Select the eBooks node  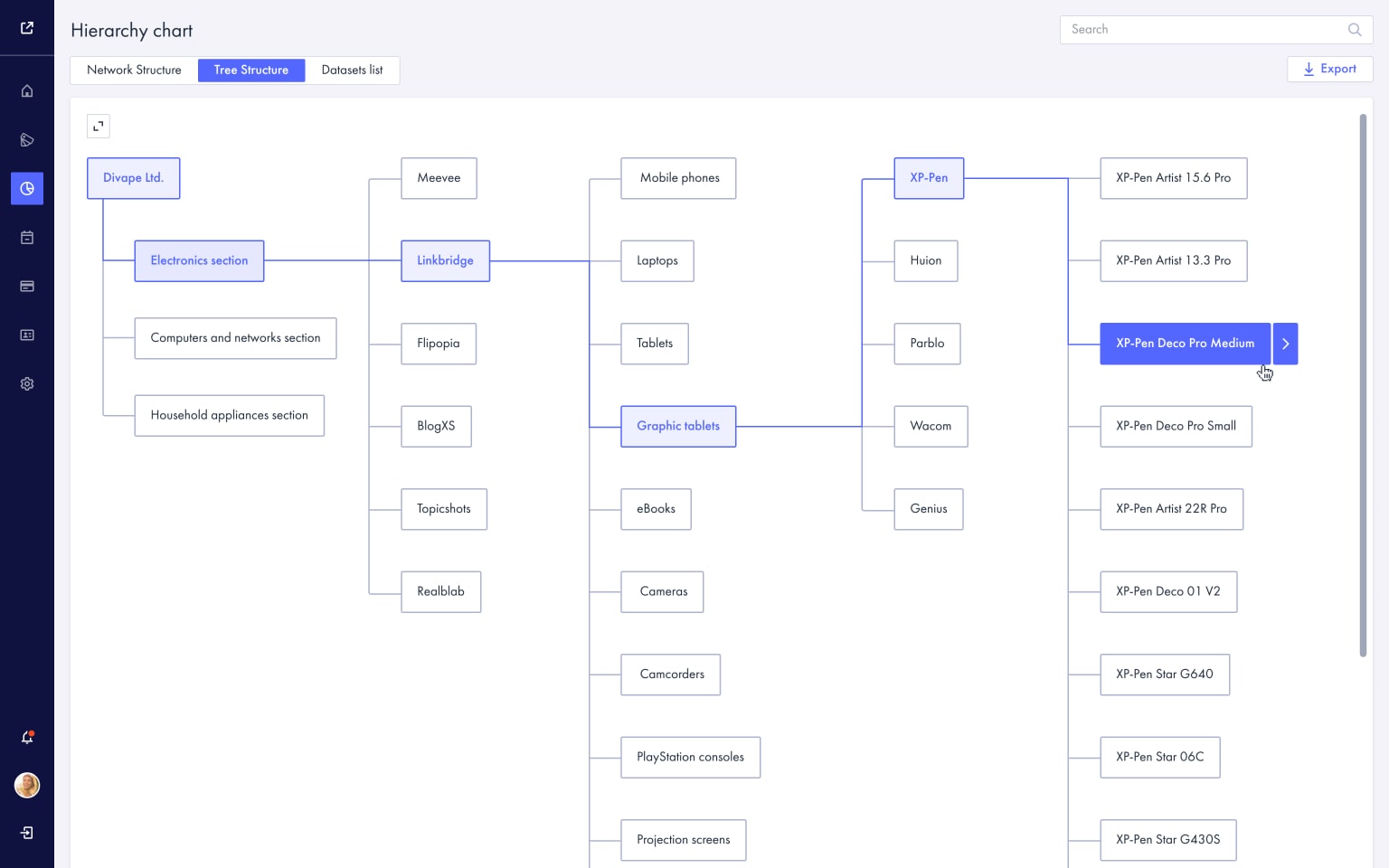656,509
